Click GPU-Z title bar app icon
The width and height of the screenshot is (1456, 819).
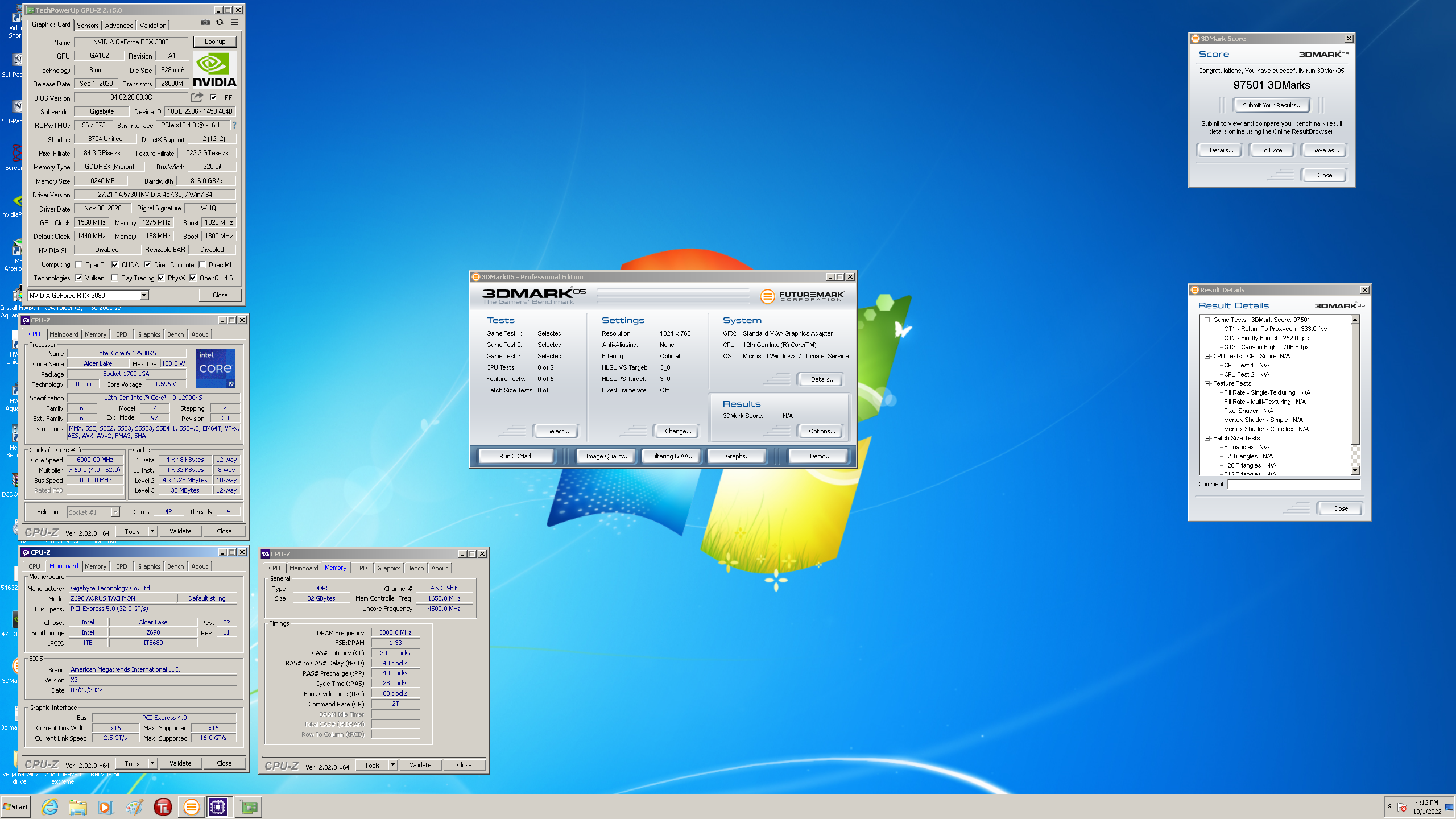tap(31, 10)
